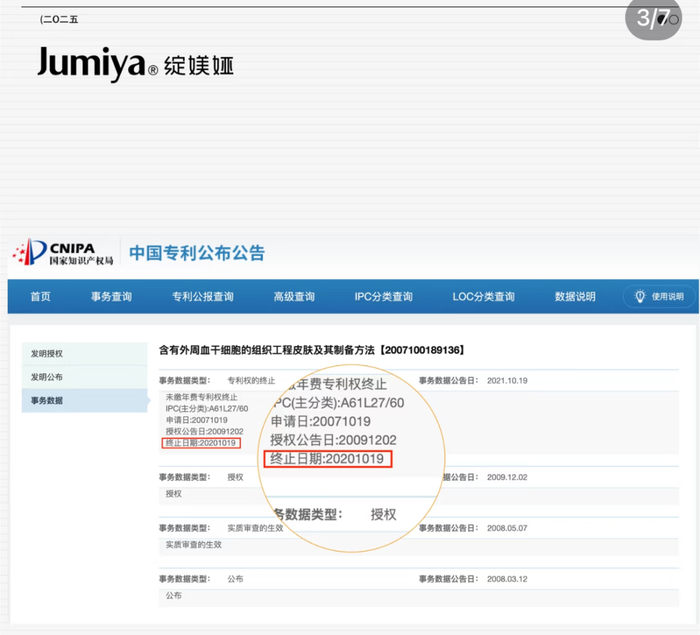The image size is (700, 635).
Task: Click the CNIPA logo
Action: click(x=63, y=252)
